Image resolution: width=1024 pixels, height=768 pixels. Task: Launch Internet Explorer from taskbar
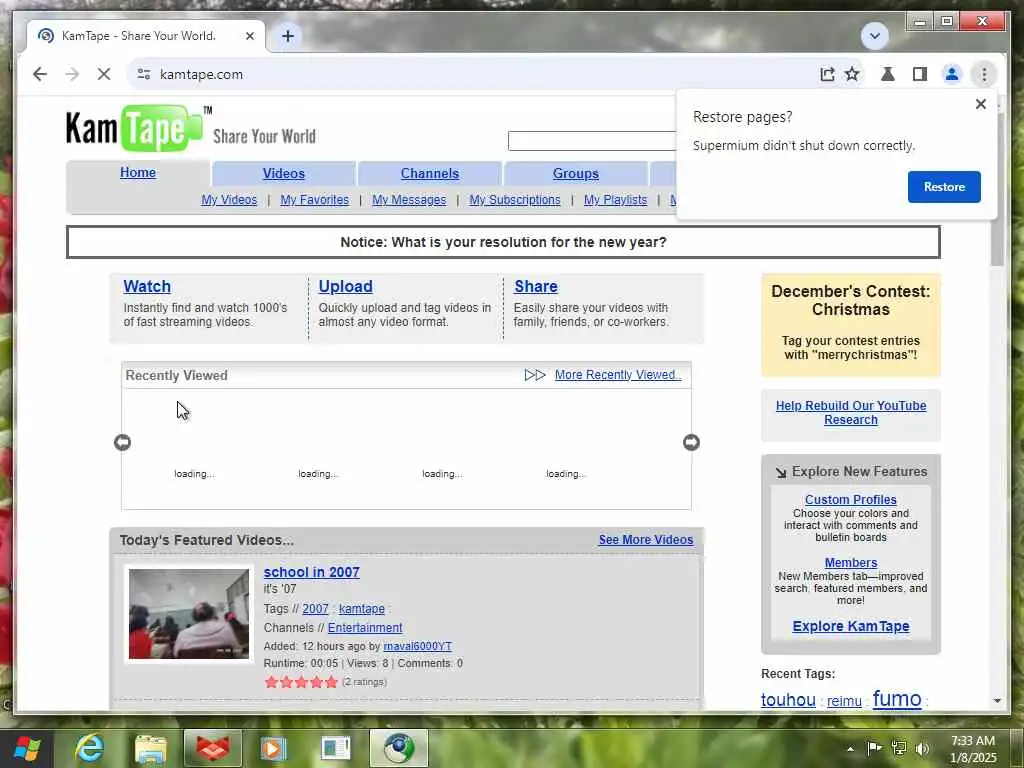pos(89,748)
